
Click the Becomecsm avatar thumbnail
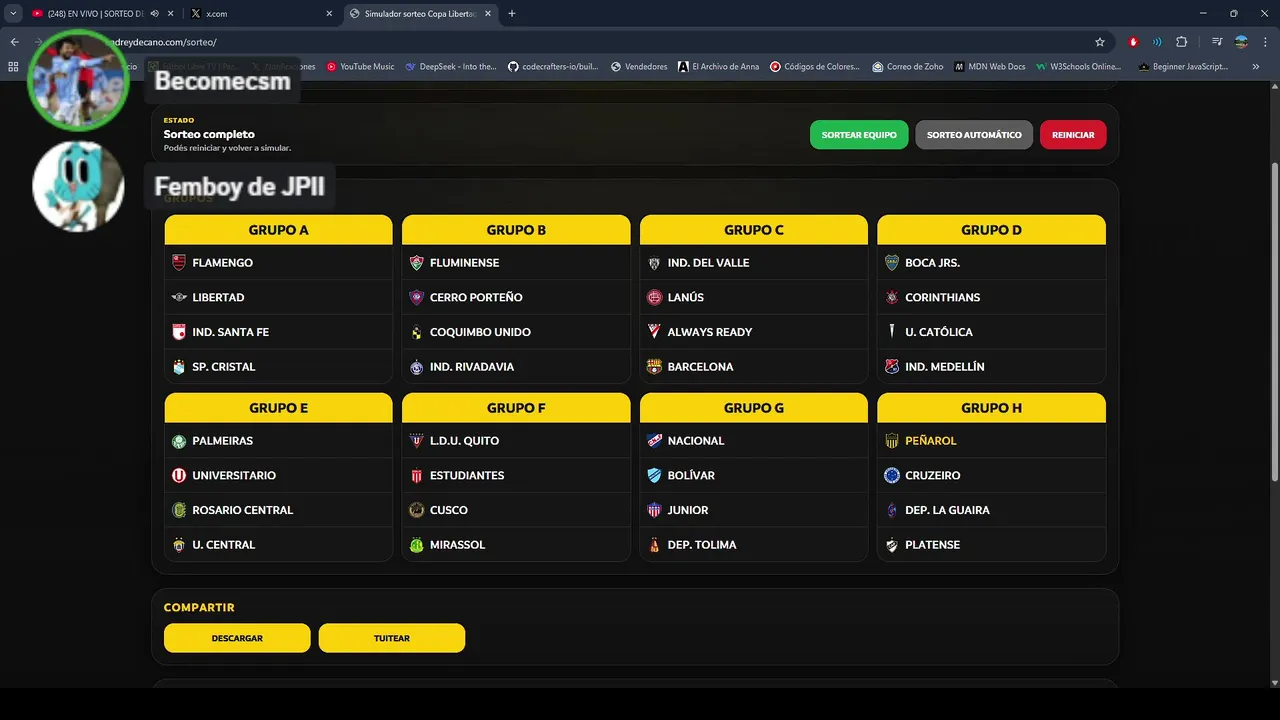[x=78, y=80]
